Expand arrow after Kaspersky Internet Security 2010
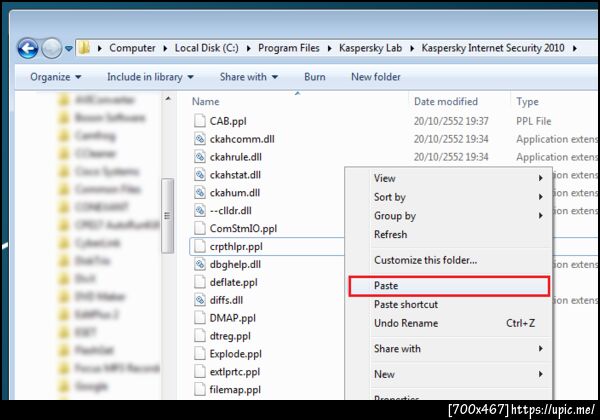 pyautogui.click(x=574, y=49)
